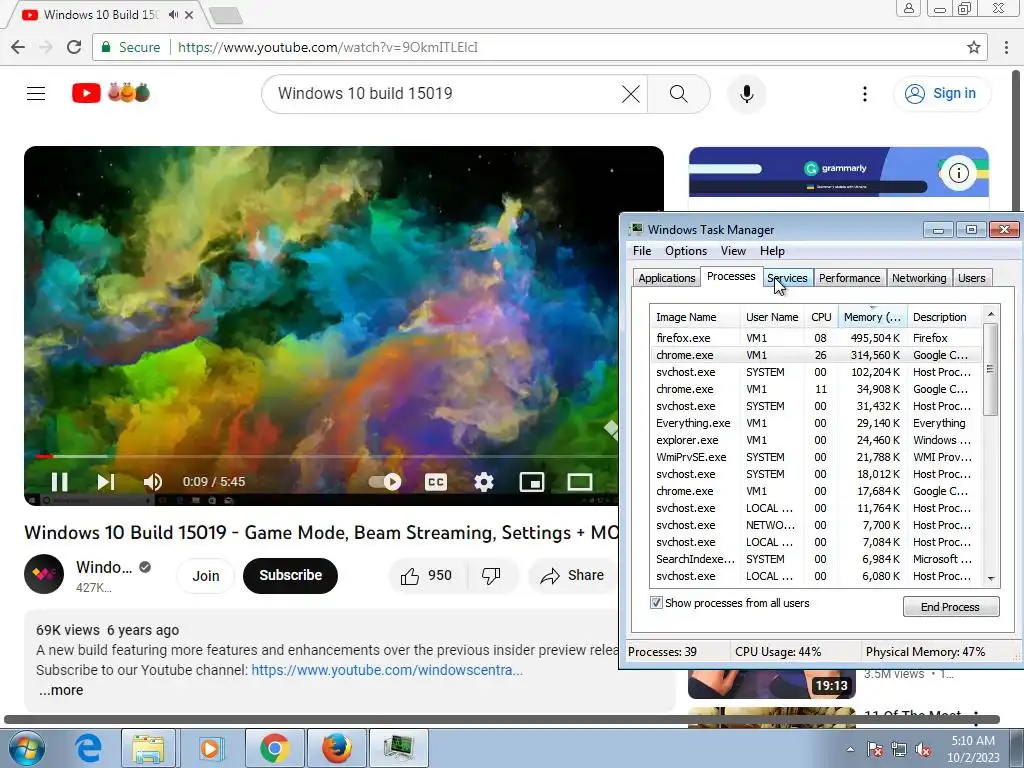
Task: Open the player settings gear
Action: 483,482
